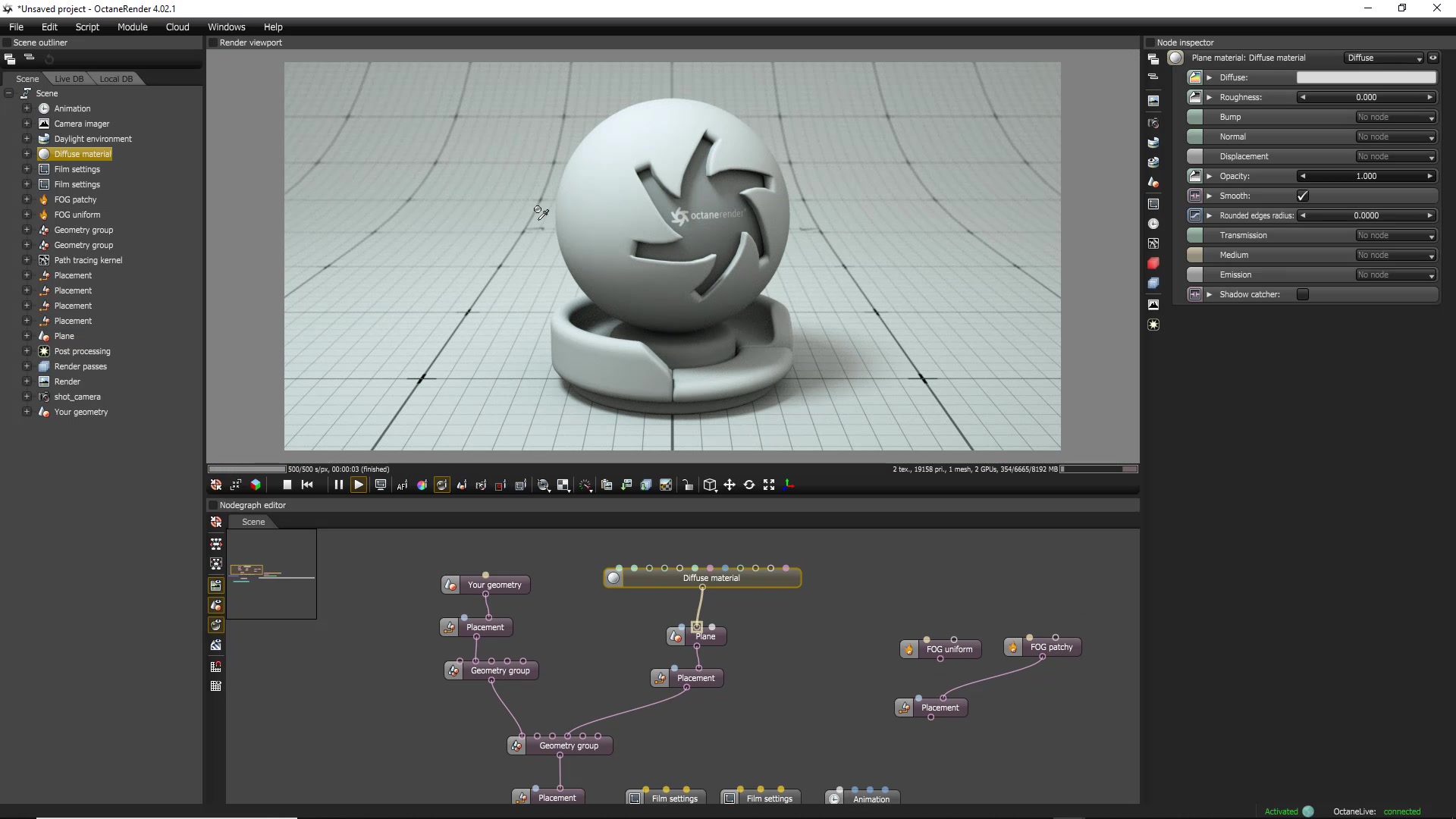Select the FOG patchy node in nodegraph
Image resolution: width=1456 pixels, height=819 pixels.
coord(1043,647)
